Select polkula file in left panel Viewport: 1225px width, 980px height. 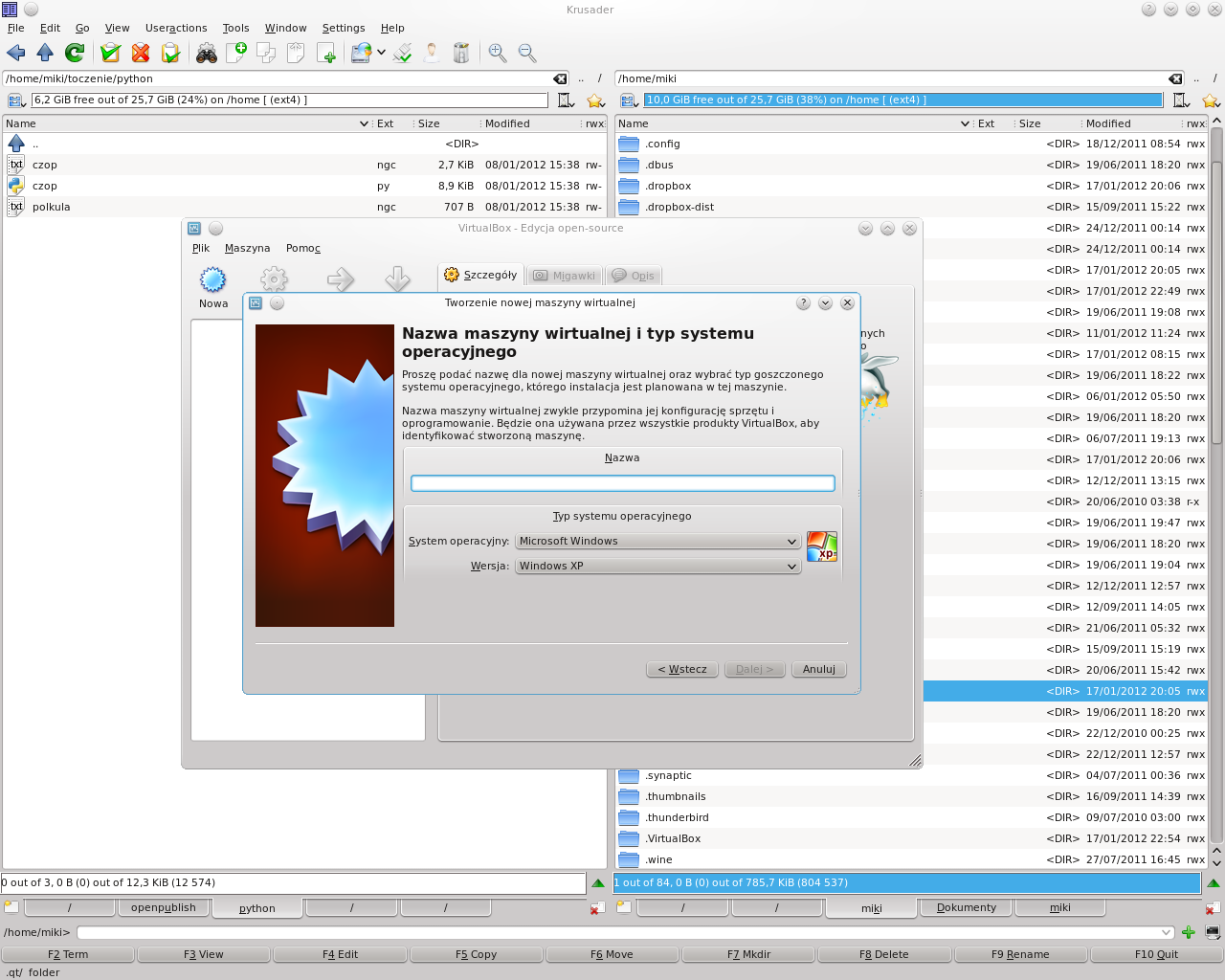pos(304,207)
